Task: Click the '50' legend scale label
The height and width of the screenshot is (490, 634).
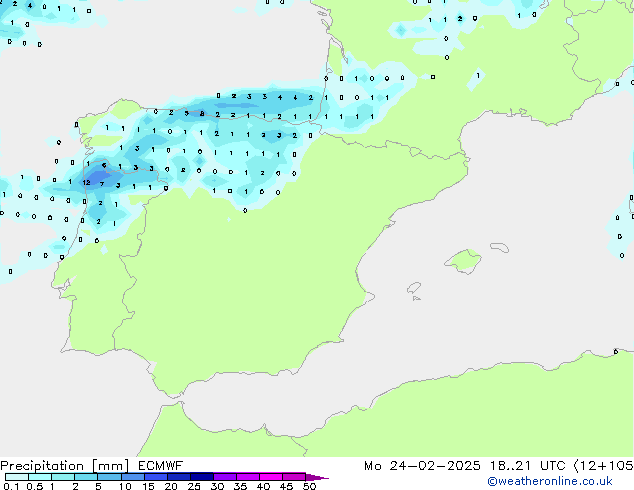Action: (x=309, y=486)
